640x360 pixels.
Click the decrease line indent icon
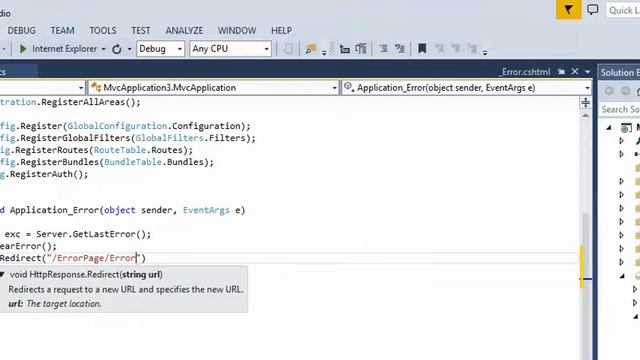pyautogui.click(x=345, y=49)
